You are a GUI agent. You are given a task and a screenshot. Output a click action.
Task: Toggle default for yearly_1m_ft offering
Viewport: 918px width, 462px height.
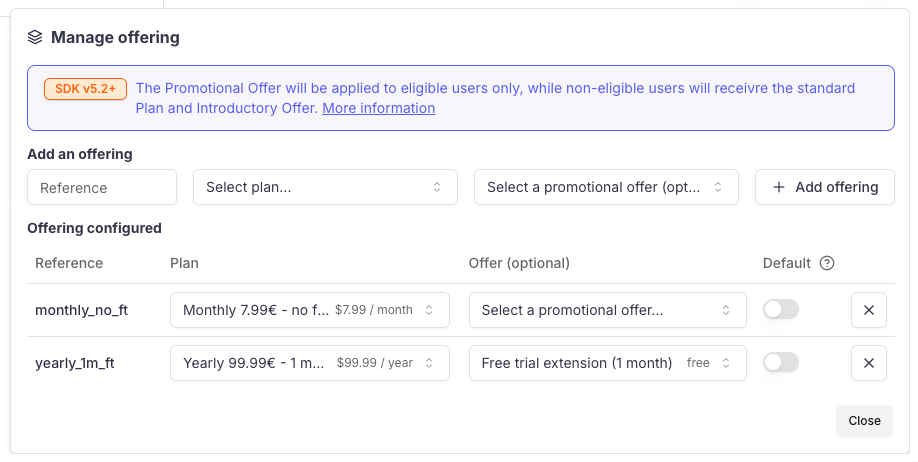(780, 363)
